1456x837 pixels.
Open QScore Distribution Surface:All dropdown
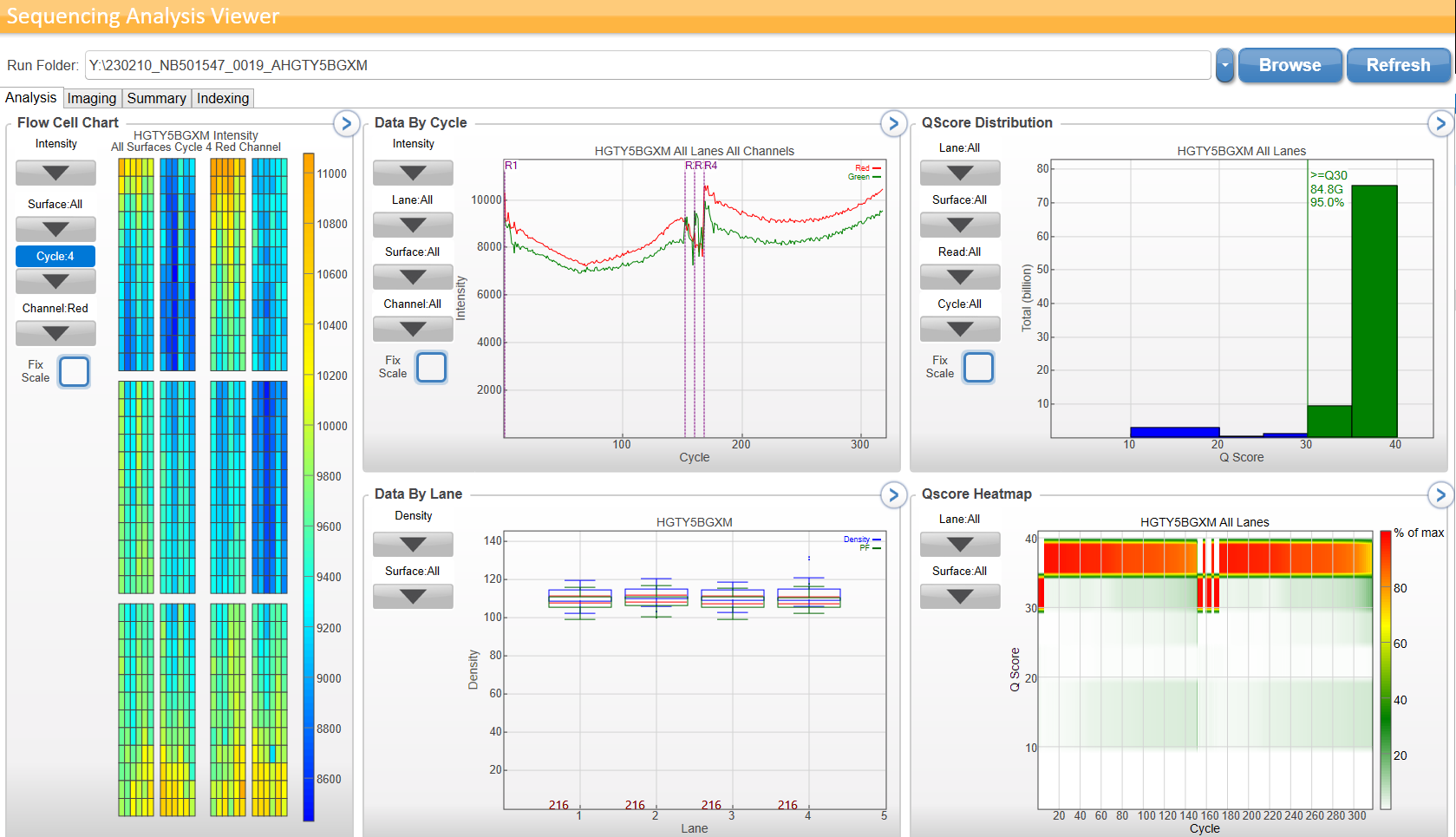pos(960,225)
